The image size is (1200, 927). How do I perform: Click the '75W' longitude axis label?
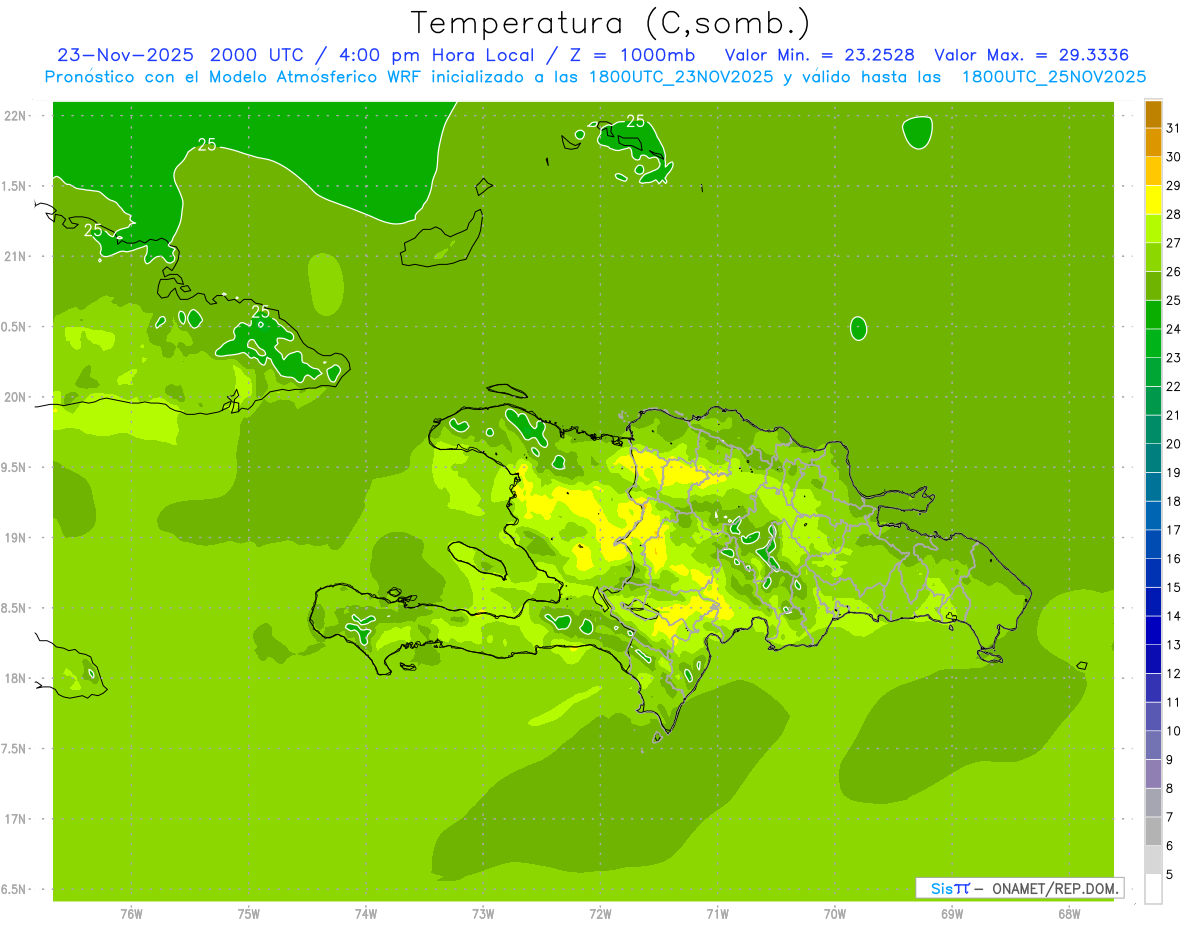pyautogui.click(x=249, y=914)
